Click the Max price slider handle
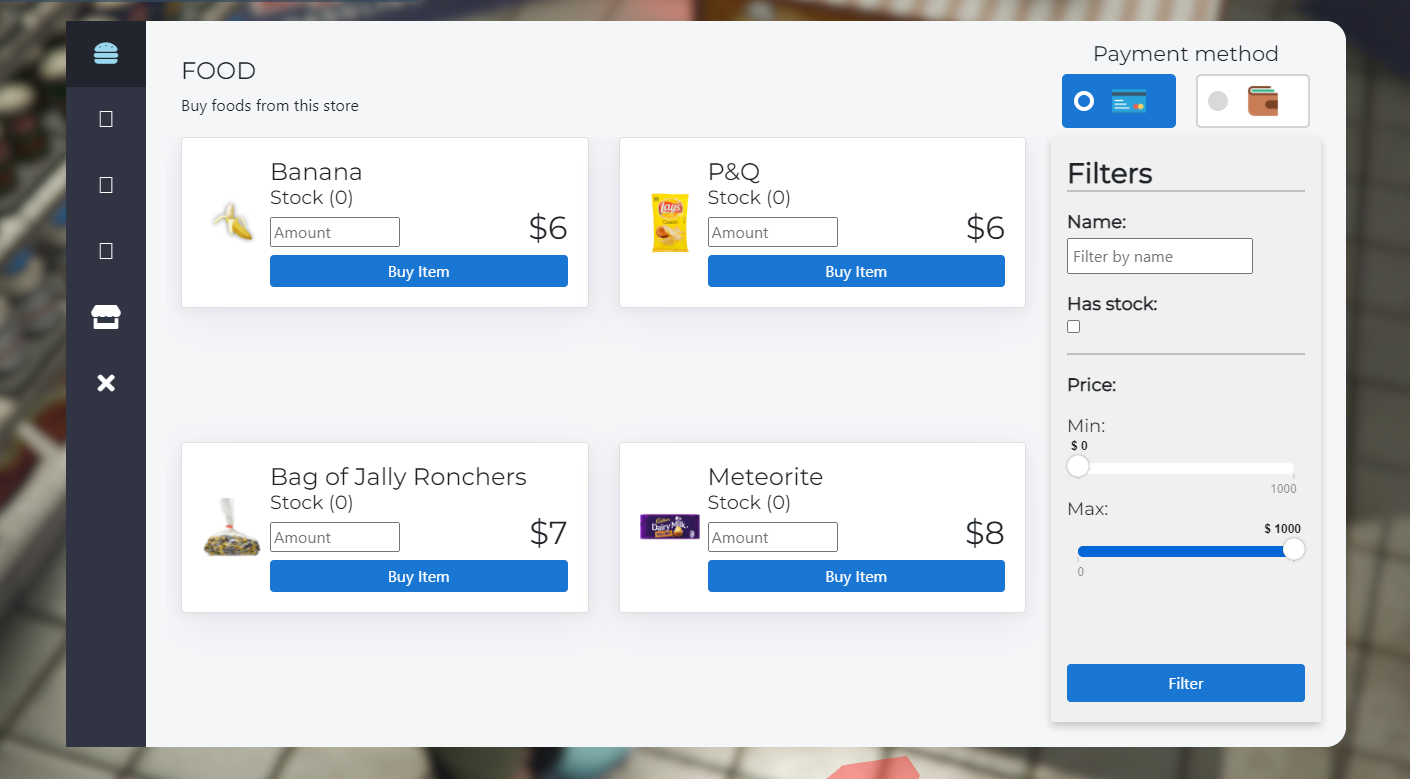The width and height of the screenshot is (1410, 779). tap(1294, 550)
